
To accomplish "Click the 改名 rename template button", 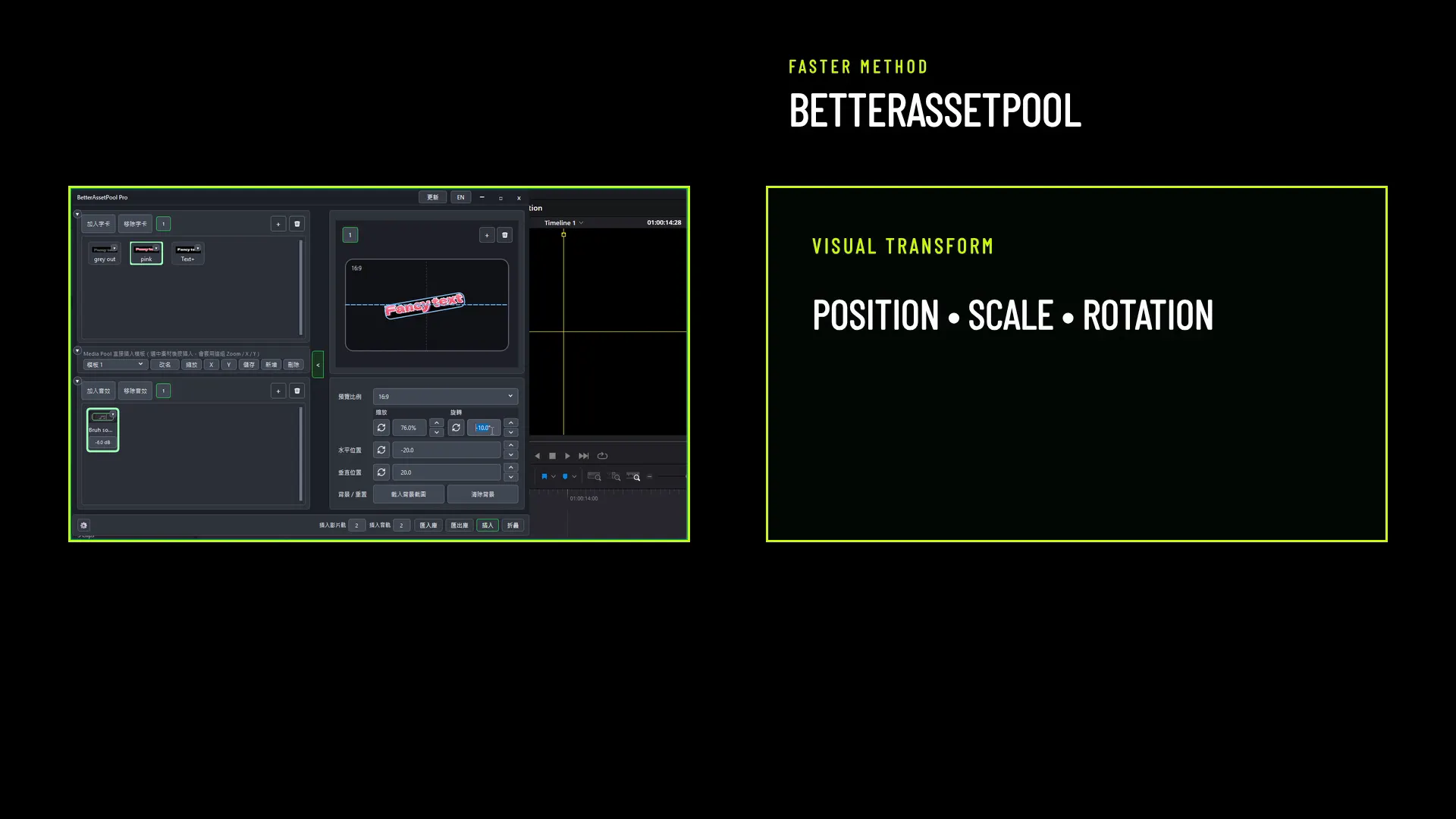I will [165, 365].
